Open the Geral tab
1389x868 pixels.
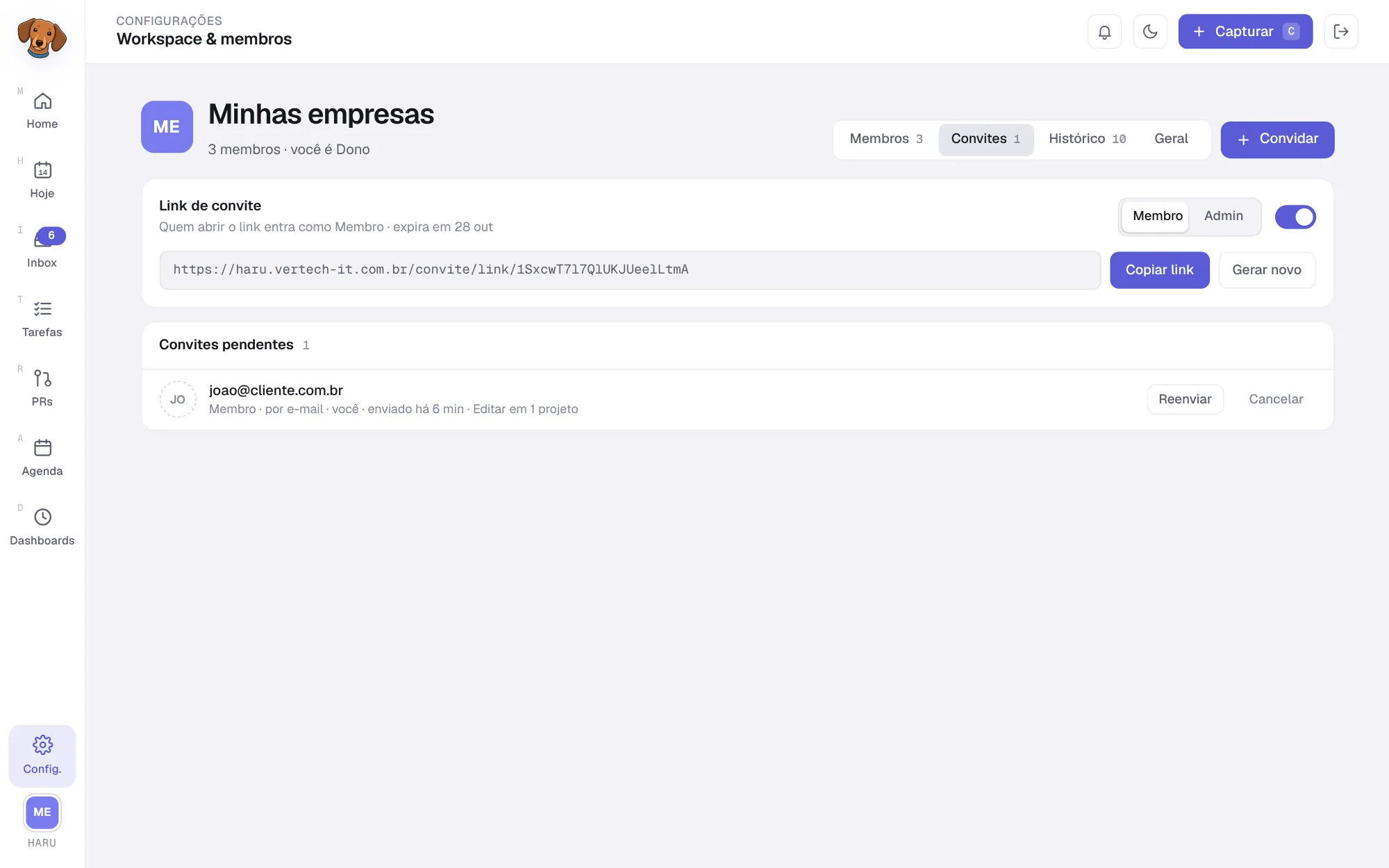[1171, 139]
